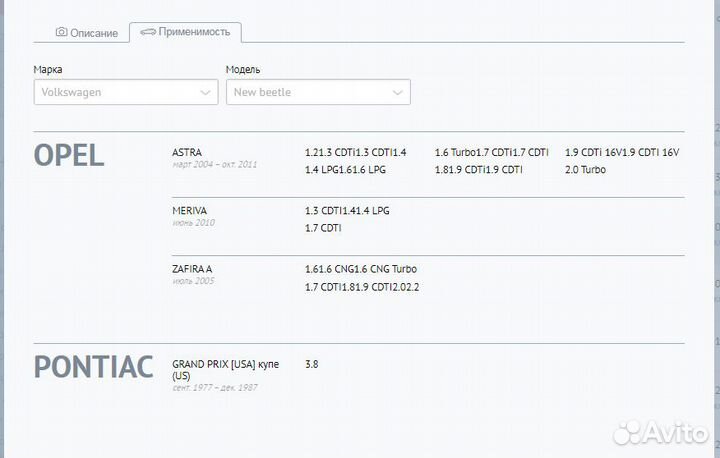This screenshot has height=458, width=720.
Task: Select the MERIVA model entry
Action: tap(190, 211)
